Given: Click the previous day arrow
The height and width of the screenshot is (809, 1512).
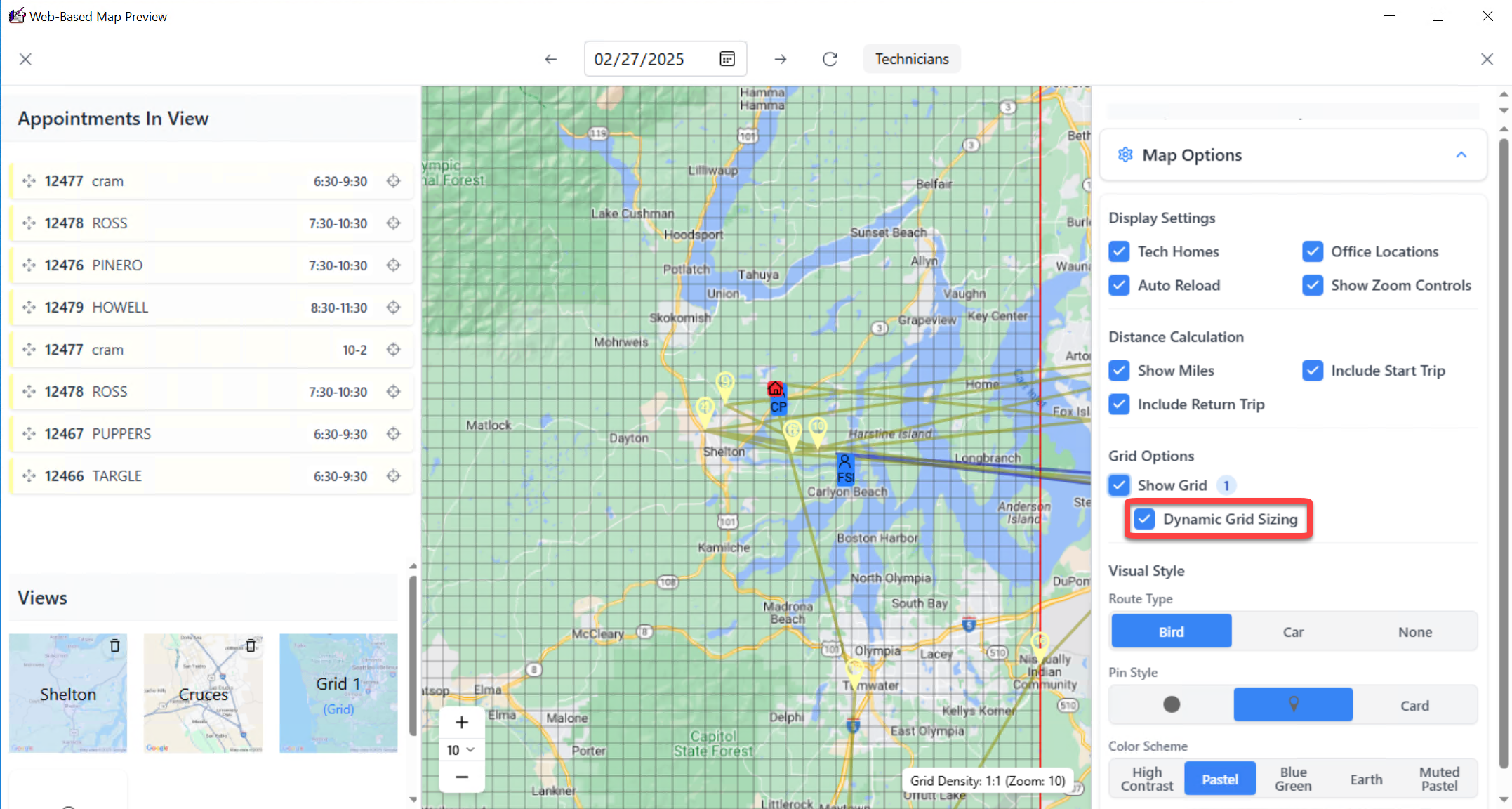Looking at the screenshot, I should click(x=551, y=59).
